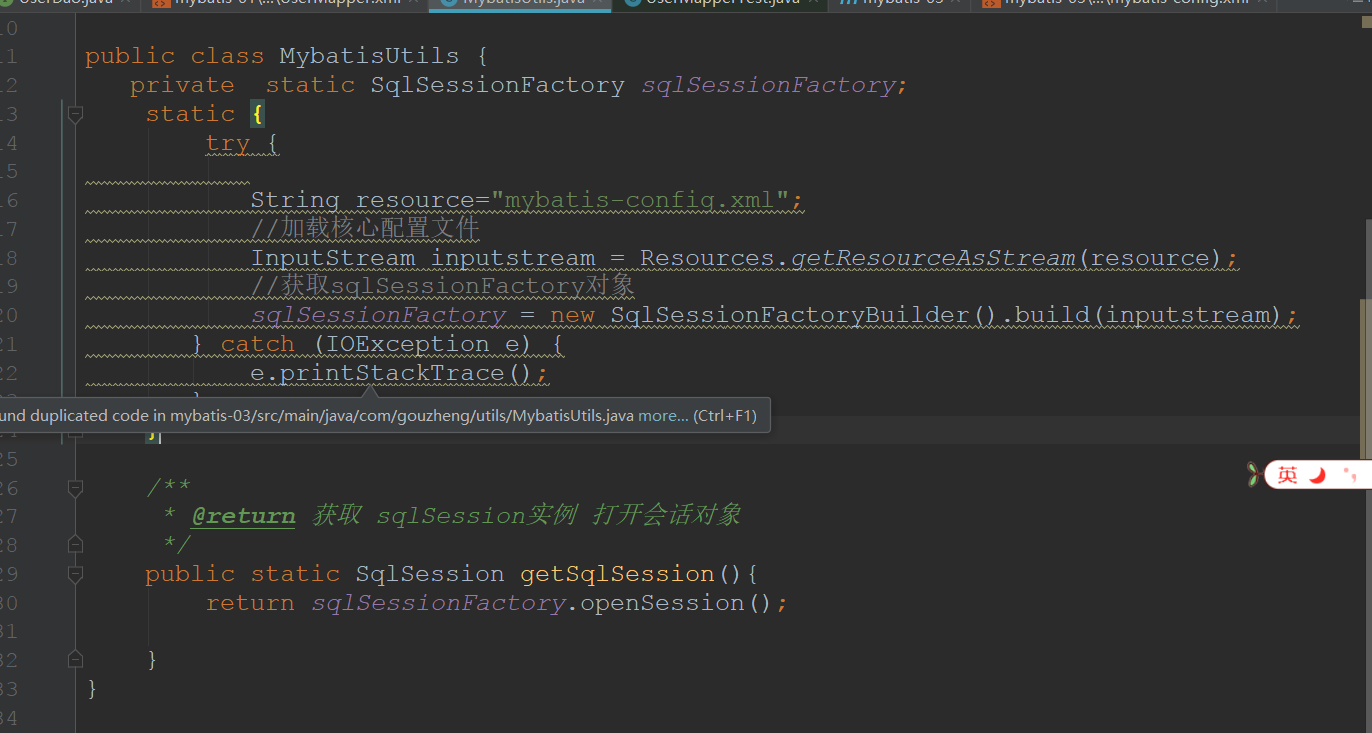Click the IME '英' language indicator
This screenshot has width=1372, height=733.
[1287, 475]
